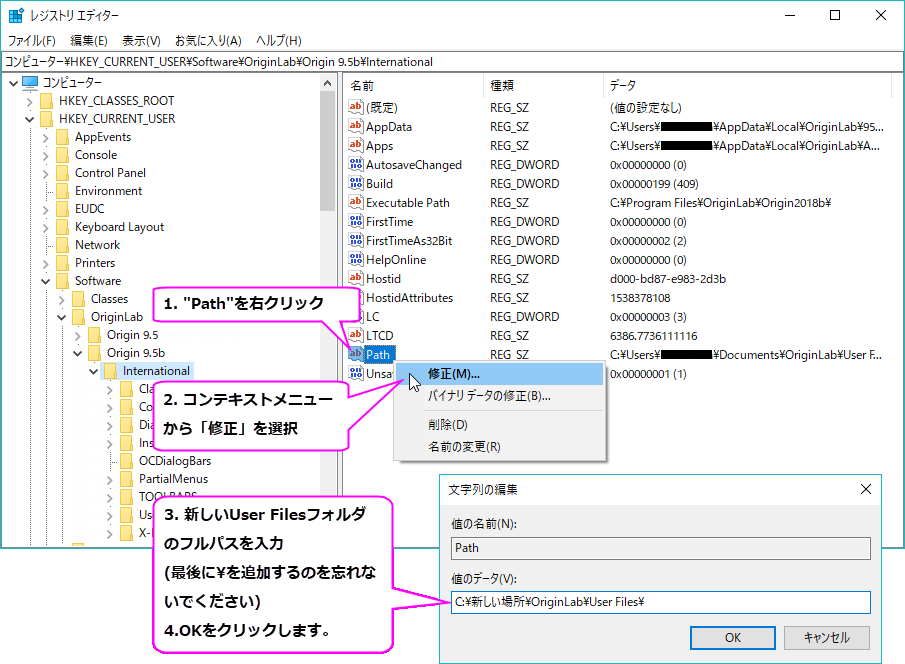Click the FirstTimeAs32Bit DWORD icon

click(x=356, y=240)
